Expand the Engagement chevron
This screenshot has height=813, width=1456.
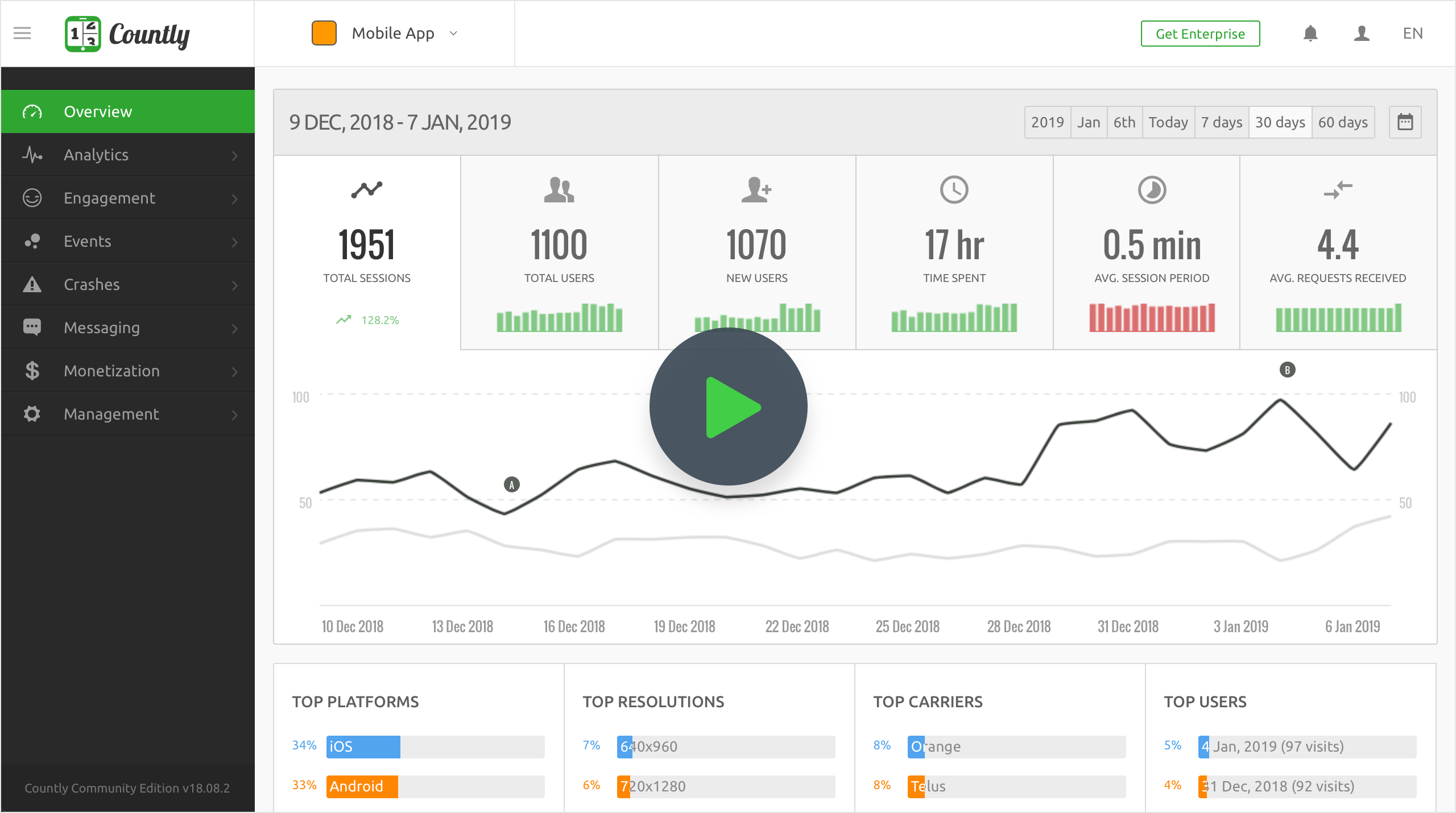[x=235, y=198]
